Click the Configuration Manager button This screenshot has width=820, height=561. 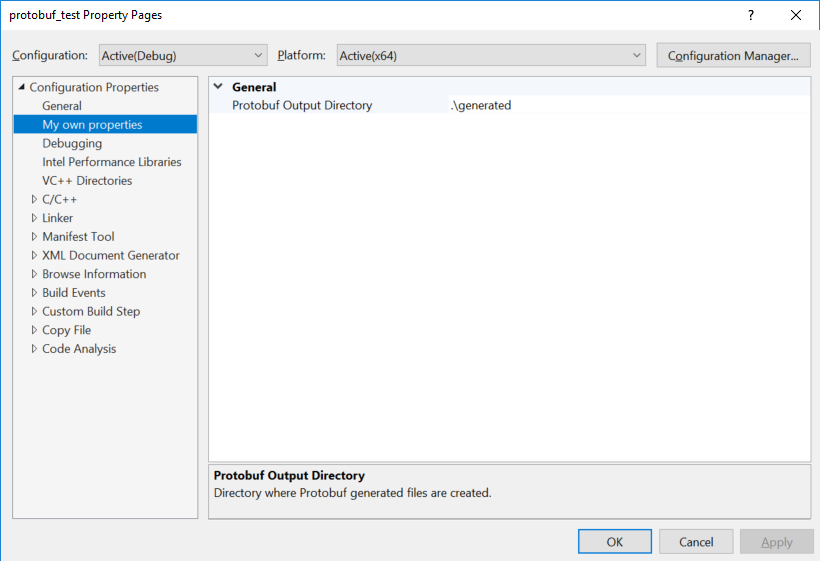tap(733, 56)
